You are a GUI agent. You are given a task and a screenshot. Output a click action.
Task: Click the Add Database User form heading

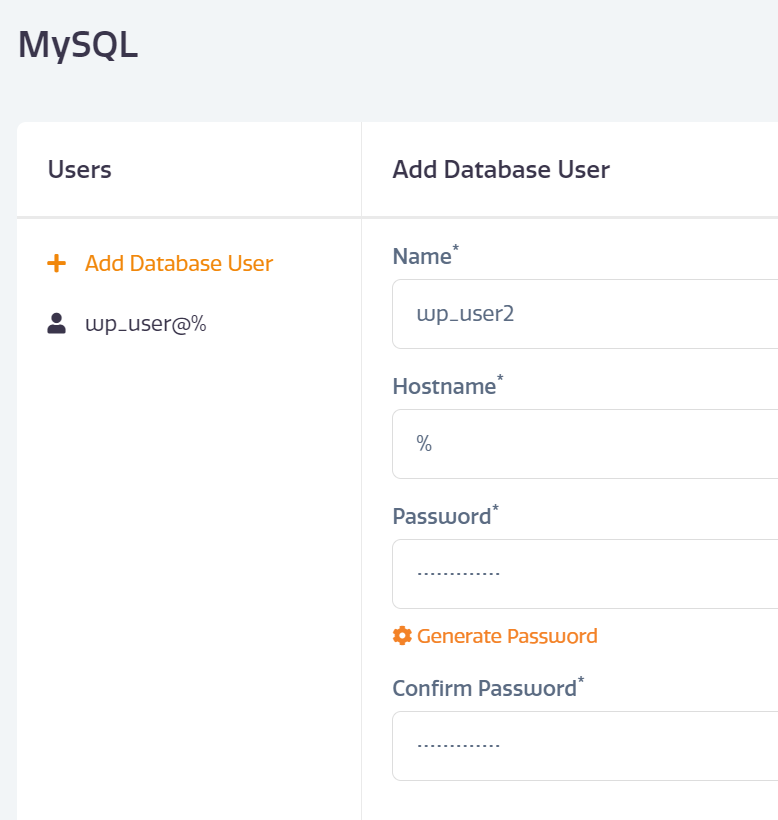(501, 169)
